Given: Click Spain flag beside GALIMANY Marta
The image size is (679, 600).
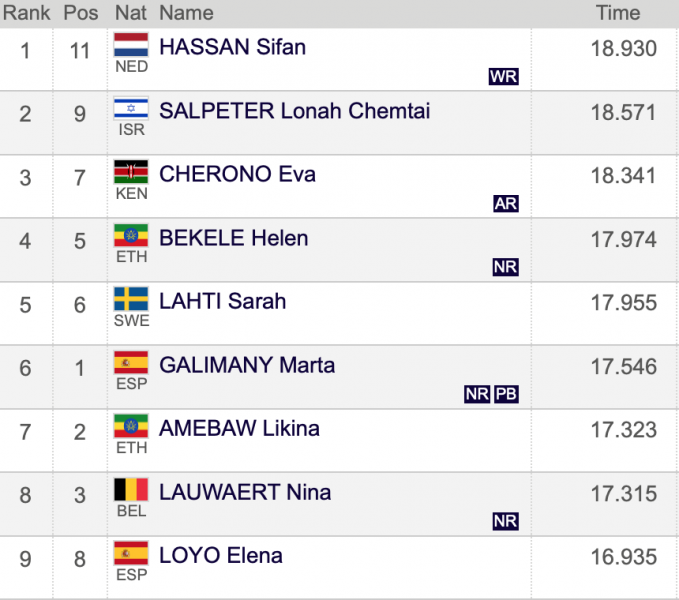Looking at the screenshot, I should (131, 362).
